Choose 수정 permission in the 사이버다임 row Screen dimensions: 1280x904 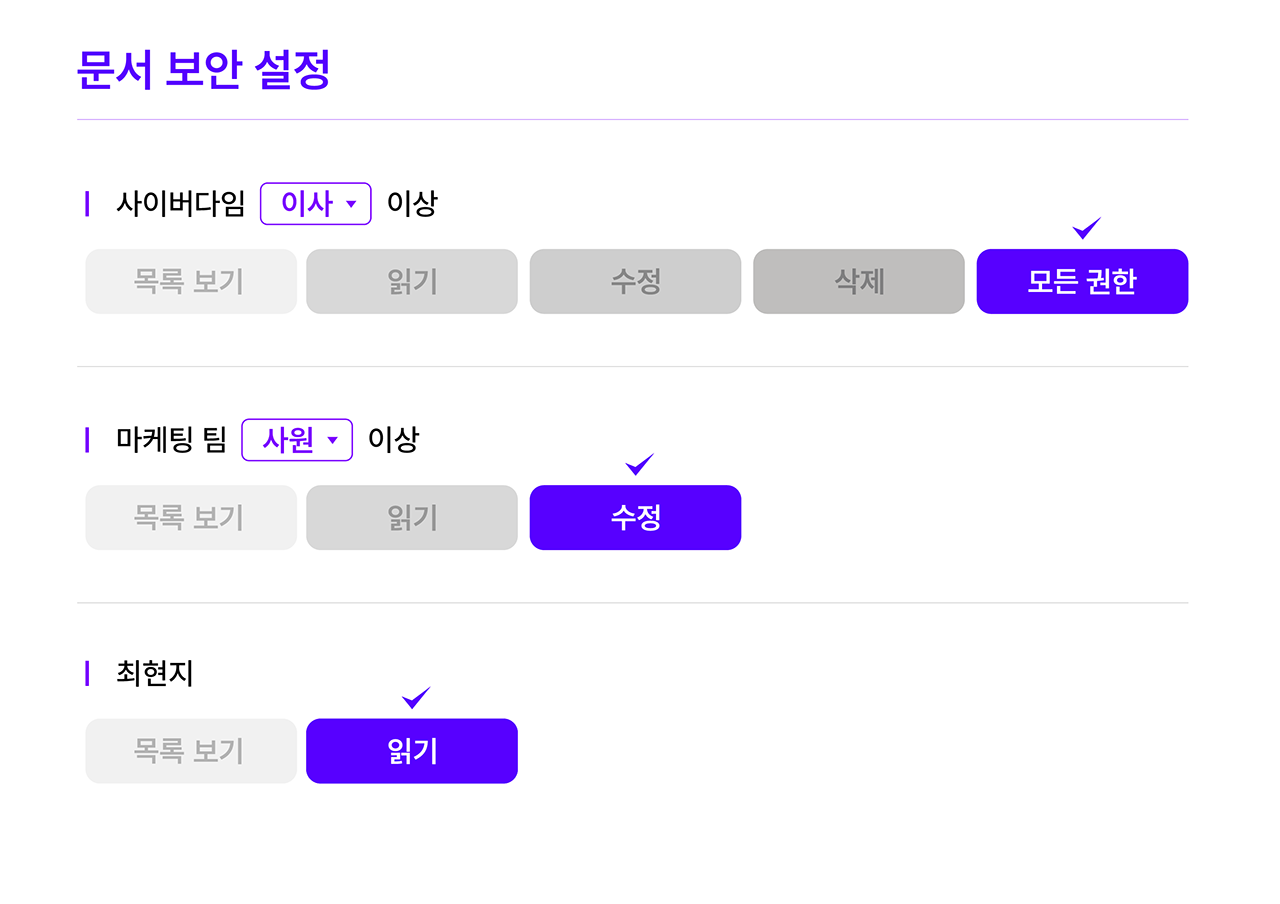coord(635,282)
